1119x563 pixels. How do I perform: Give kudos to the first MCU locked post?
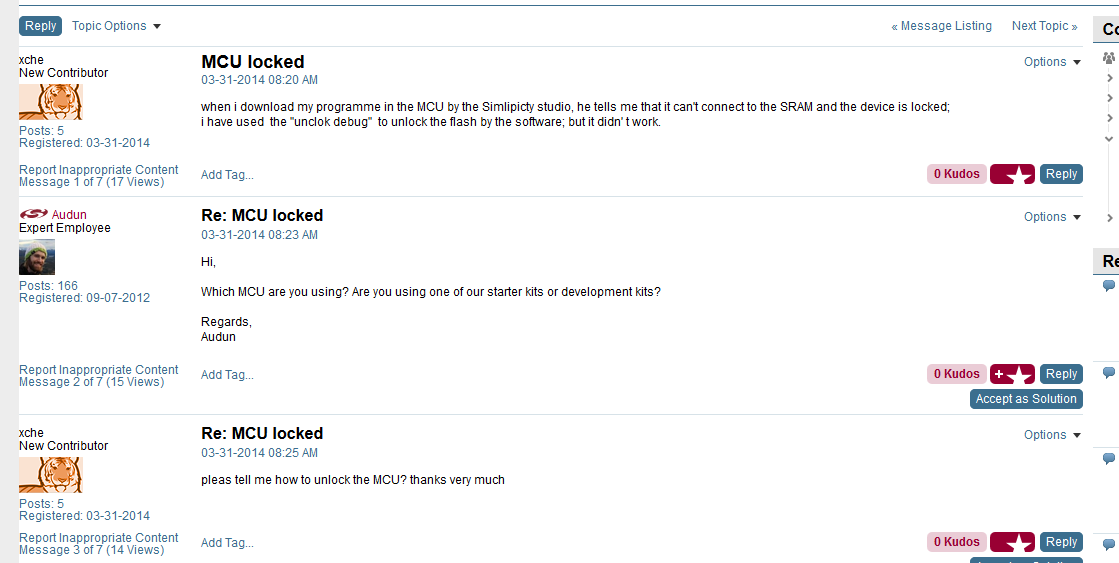tap(1012, 174)
